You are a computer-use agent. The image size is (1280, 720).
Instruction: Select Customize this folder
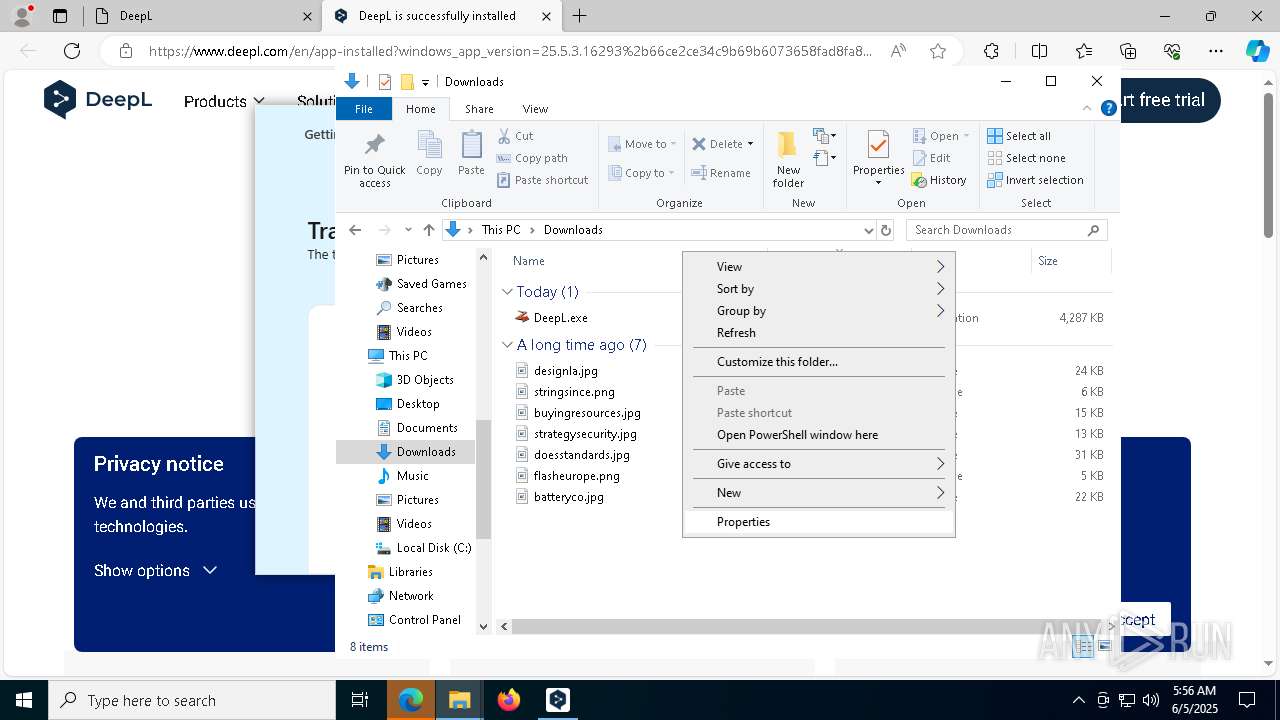click(819, 362)
